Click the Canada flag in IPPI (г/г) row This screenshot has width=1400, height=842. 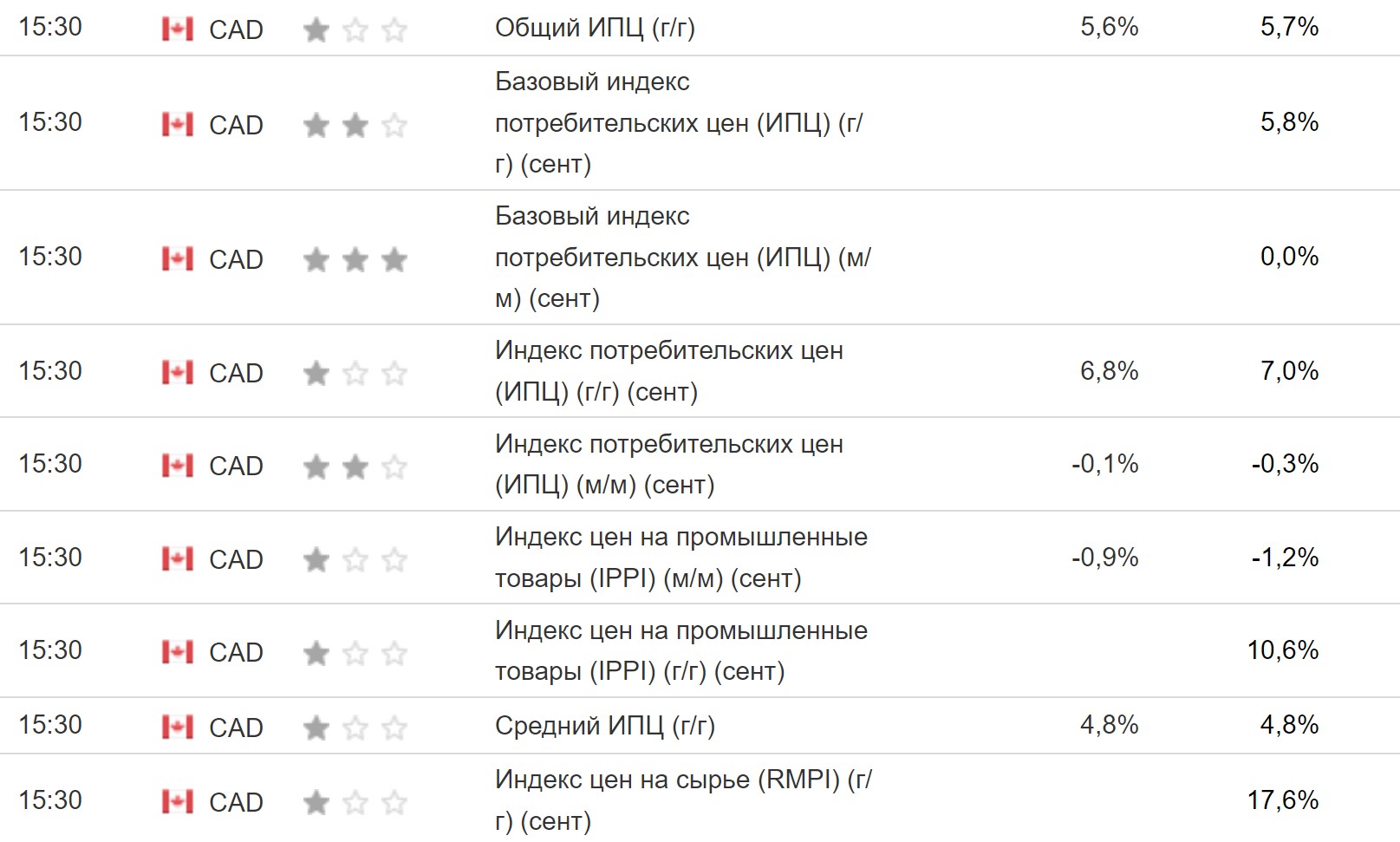click(x=178, y=651)
